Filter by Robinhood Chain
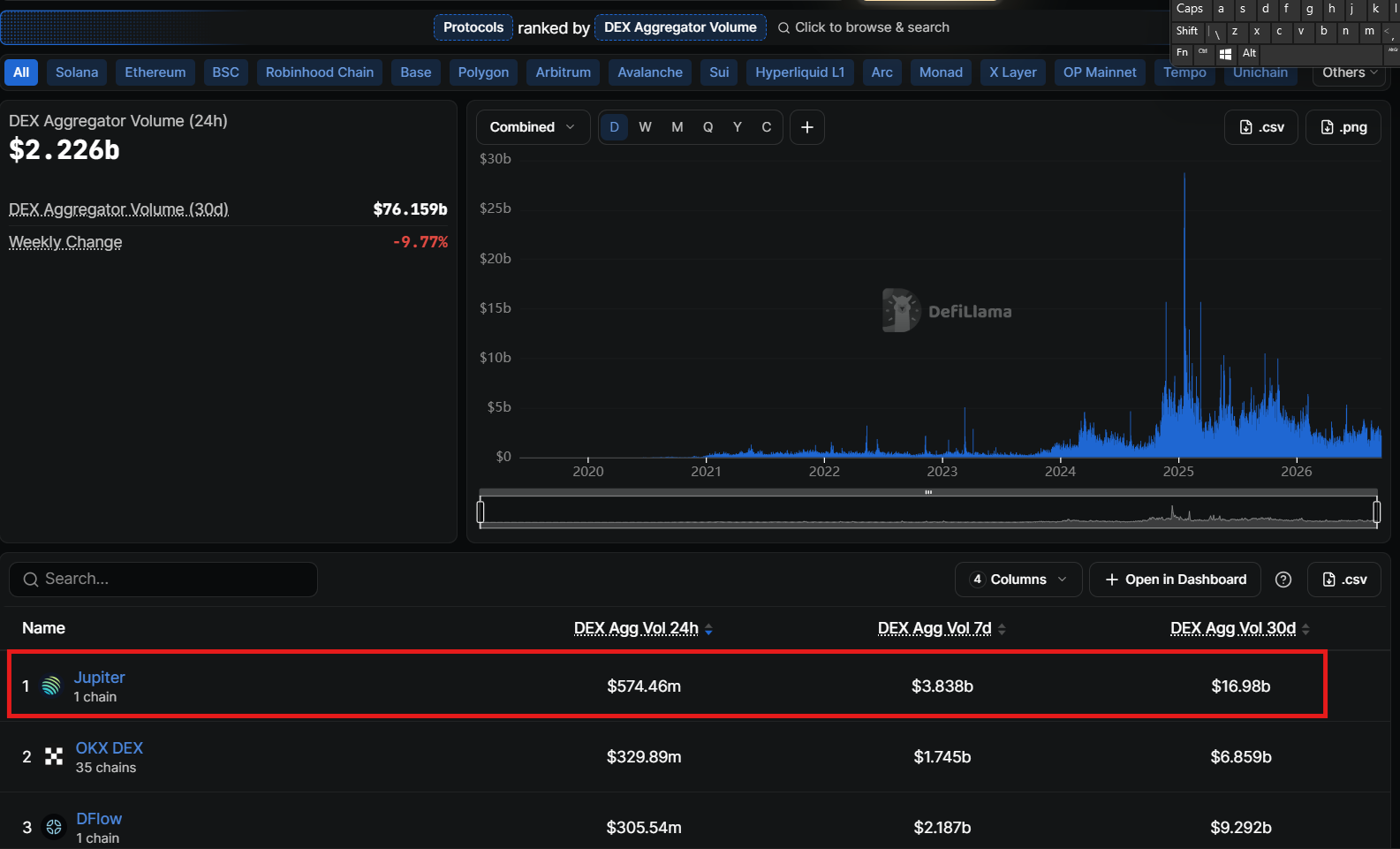 [320, 72]
